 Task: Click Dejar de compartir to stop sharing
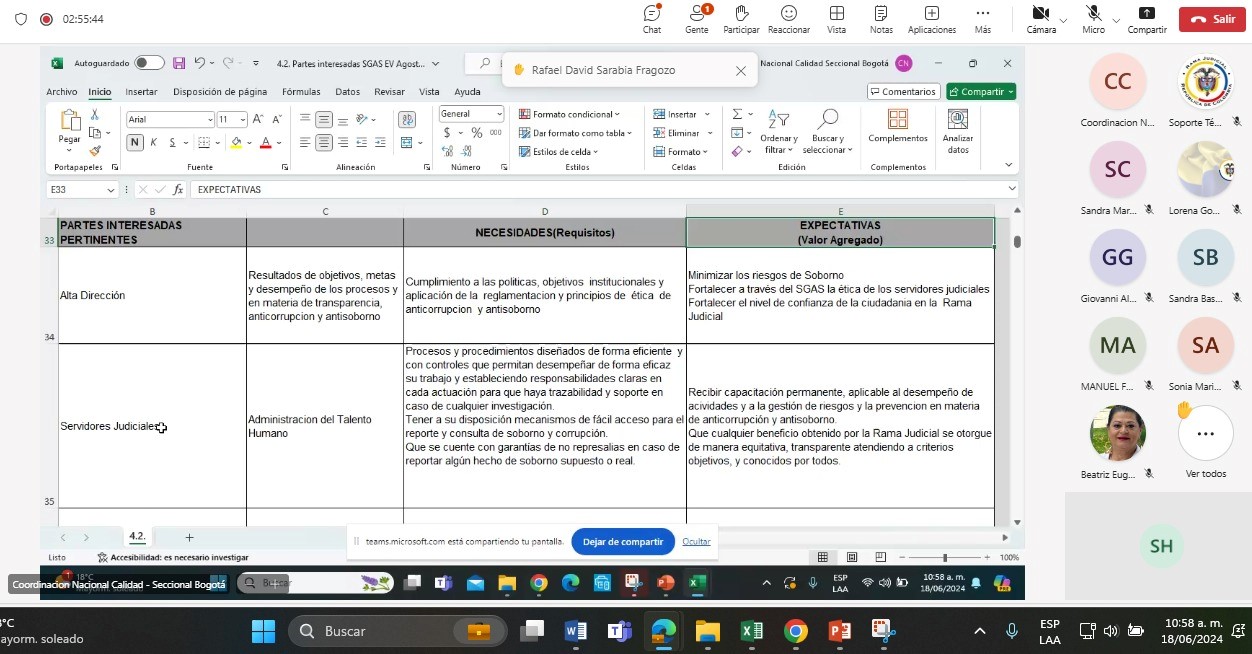(x=623, y=542)
